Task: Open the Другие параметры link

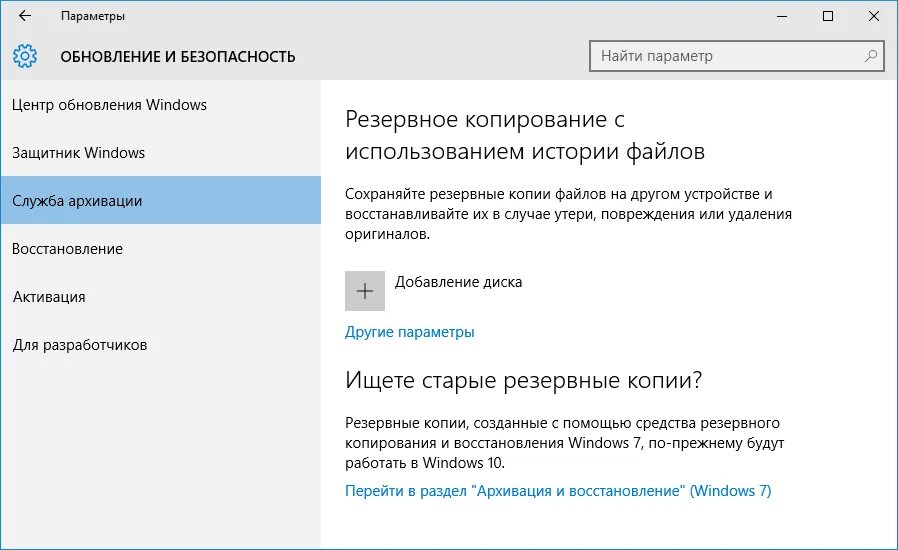Action: point(409,332)
